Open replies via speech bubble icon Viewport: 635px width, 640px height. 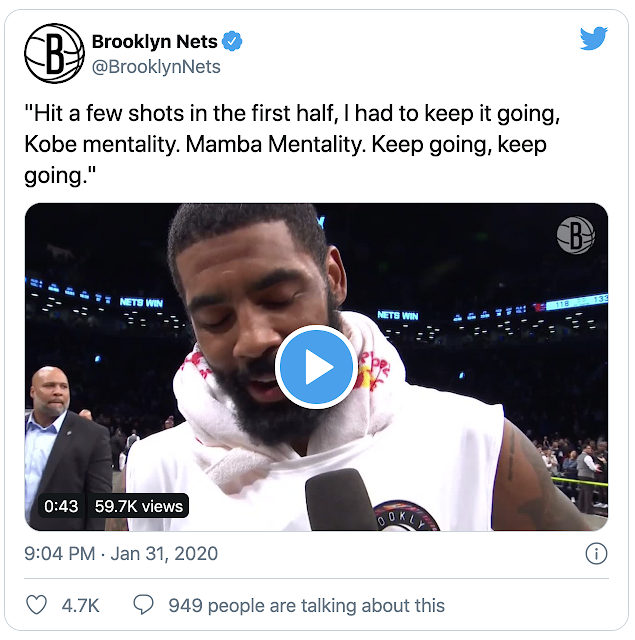coord(143,605)
